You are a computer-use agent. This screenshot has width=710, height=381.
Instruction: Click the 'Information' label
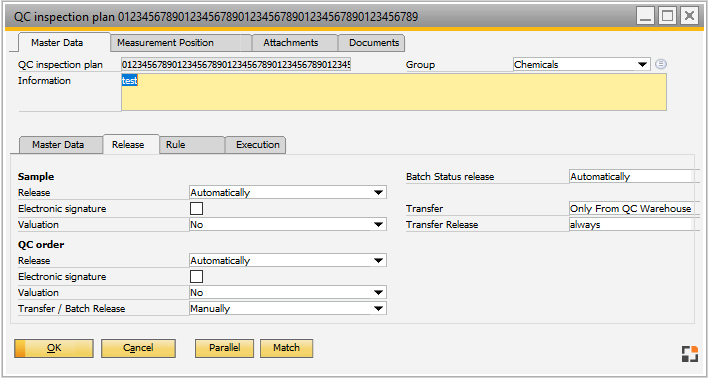pos(44,81)
